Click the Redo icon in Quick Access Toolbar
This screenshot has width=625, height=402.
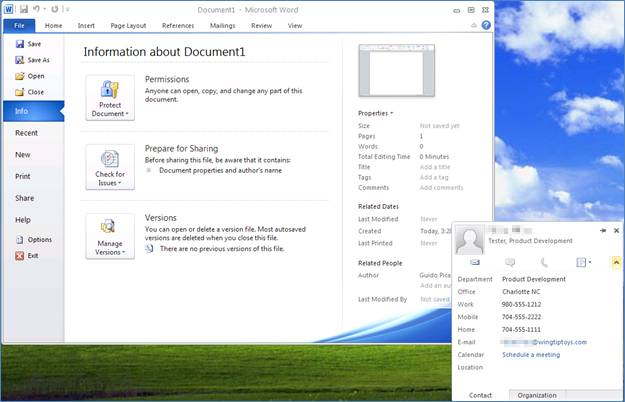point(55,9)
